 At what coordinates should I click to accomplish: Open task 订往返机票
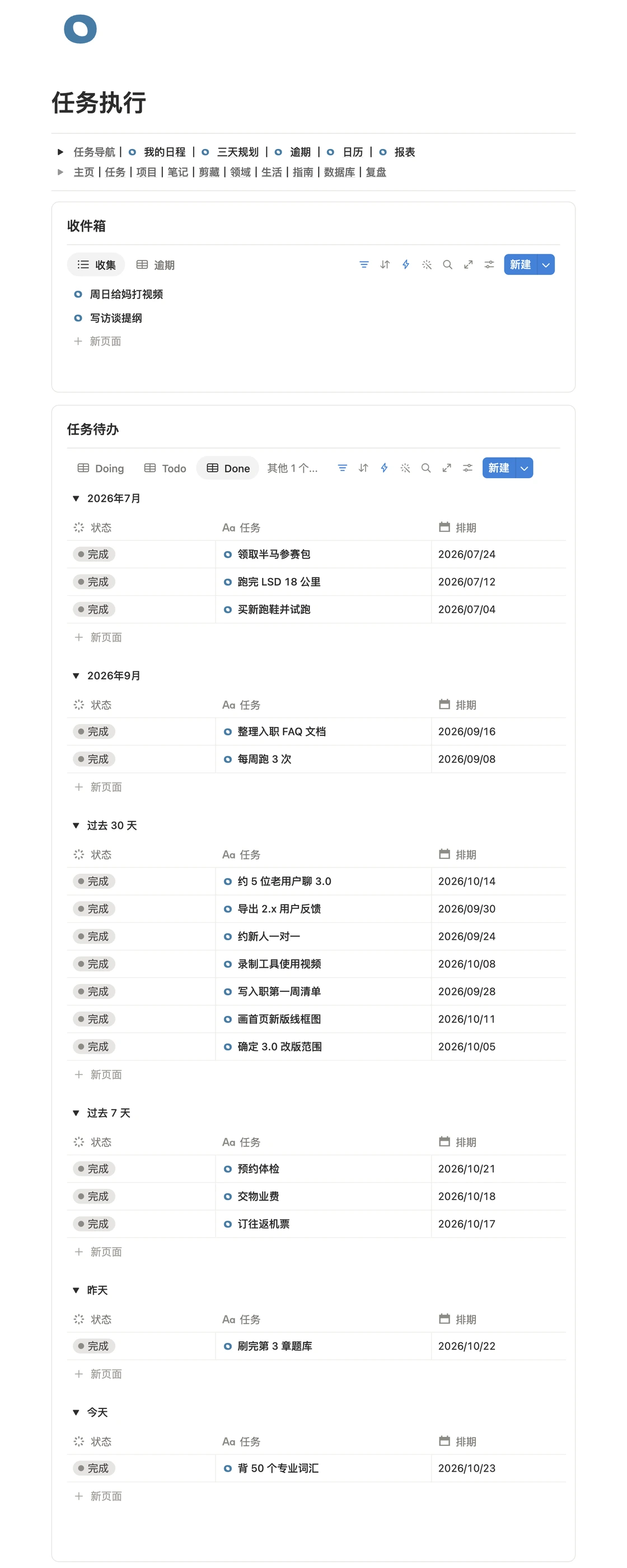263,1224
